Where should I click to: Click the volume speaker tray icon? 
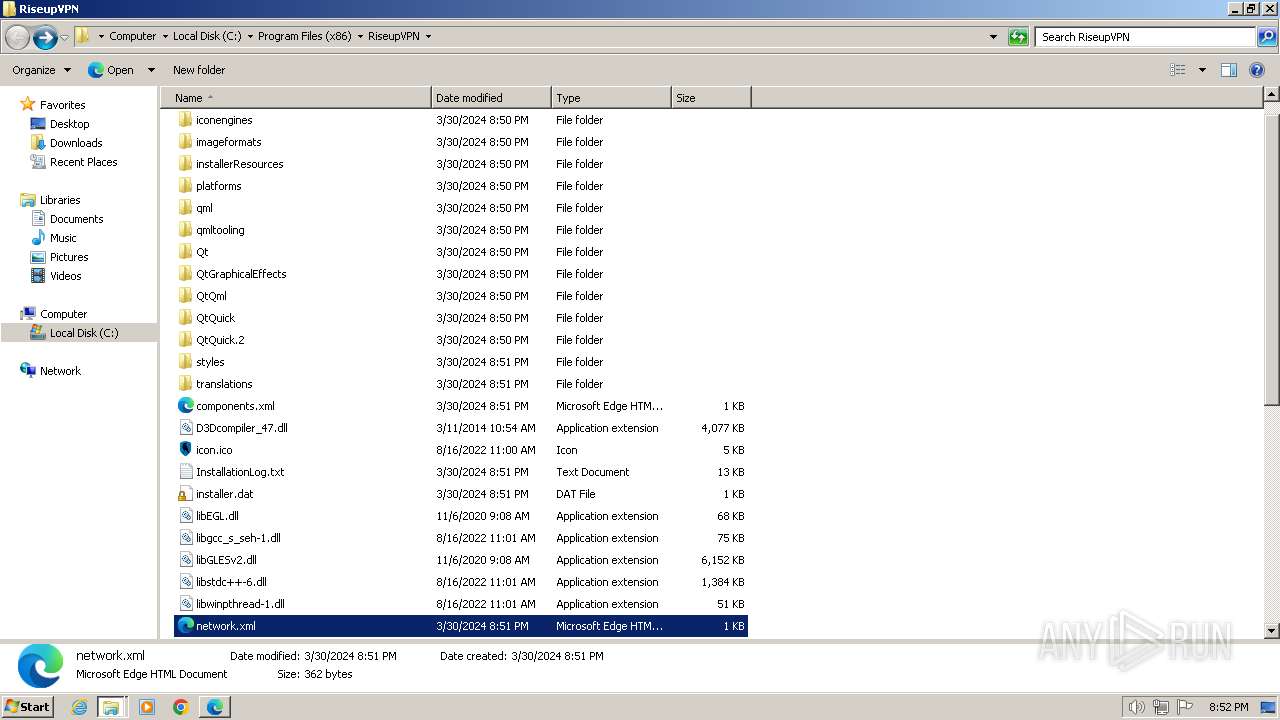point(1136,707)
